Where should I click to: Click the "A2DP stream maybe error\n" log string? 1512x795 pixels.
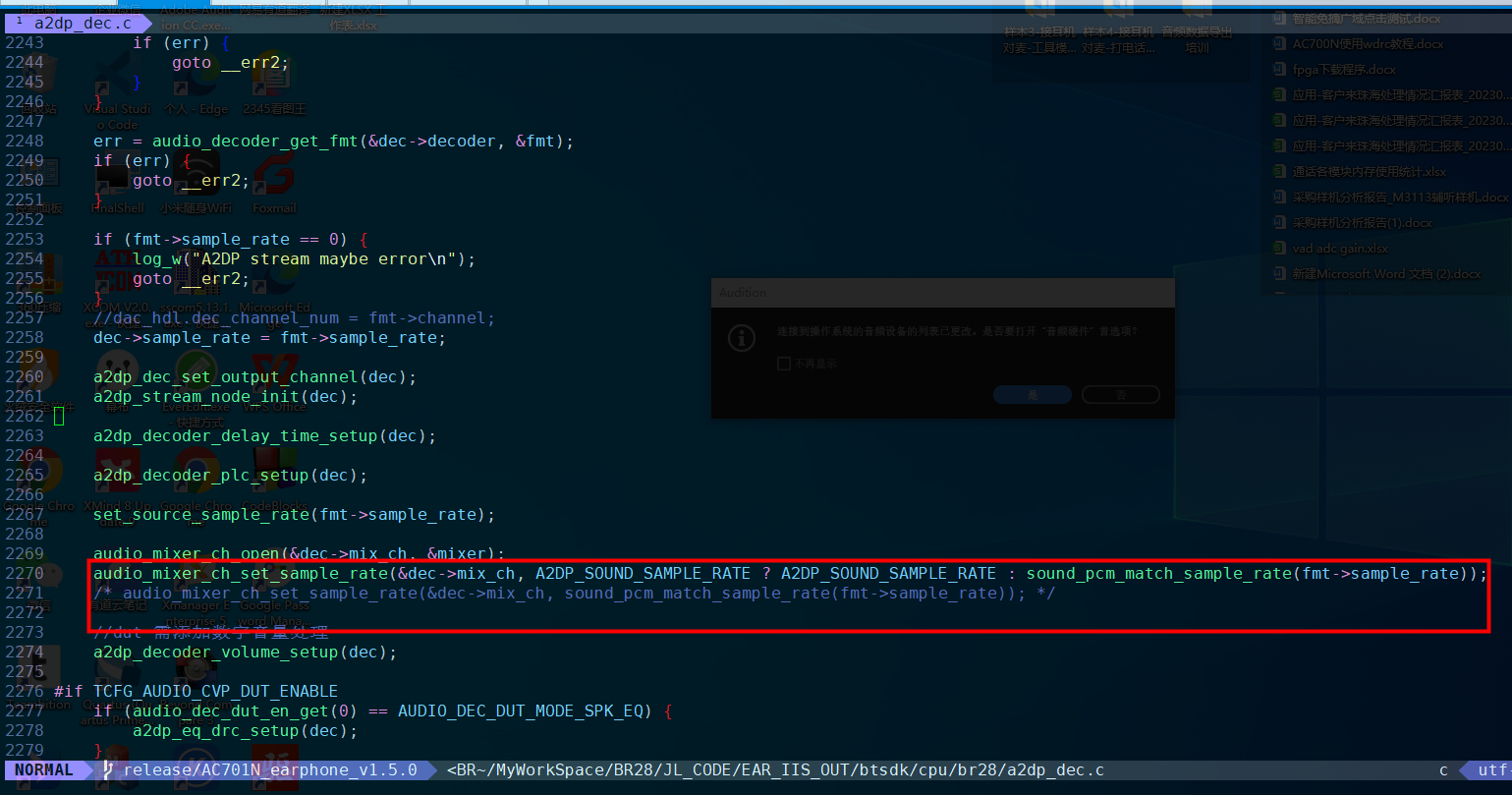[324, 259]
